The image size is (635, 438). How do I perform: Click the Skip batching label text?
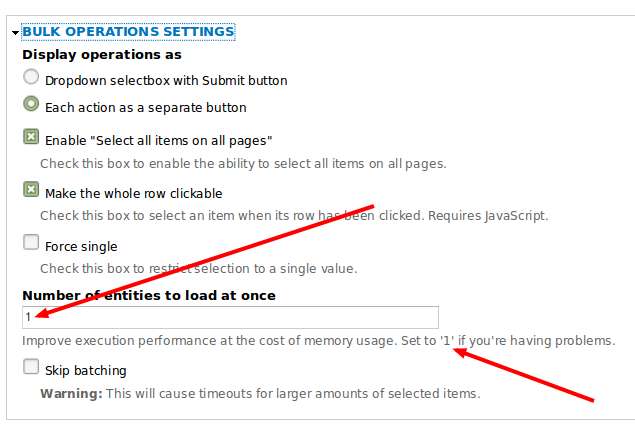click(85, 370)
